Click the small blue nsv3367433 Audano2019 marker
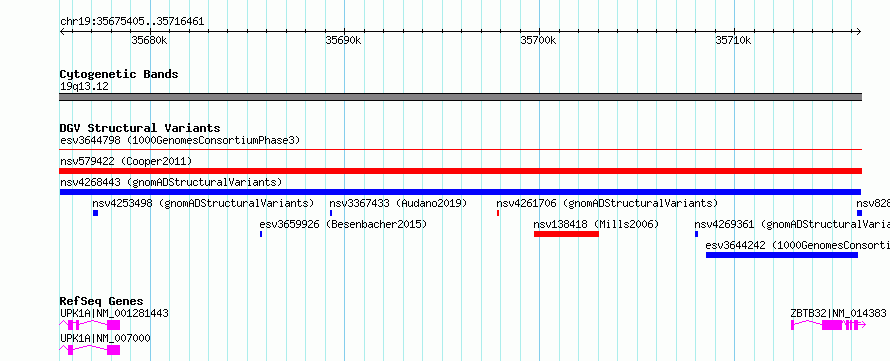 point(331,213)
